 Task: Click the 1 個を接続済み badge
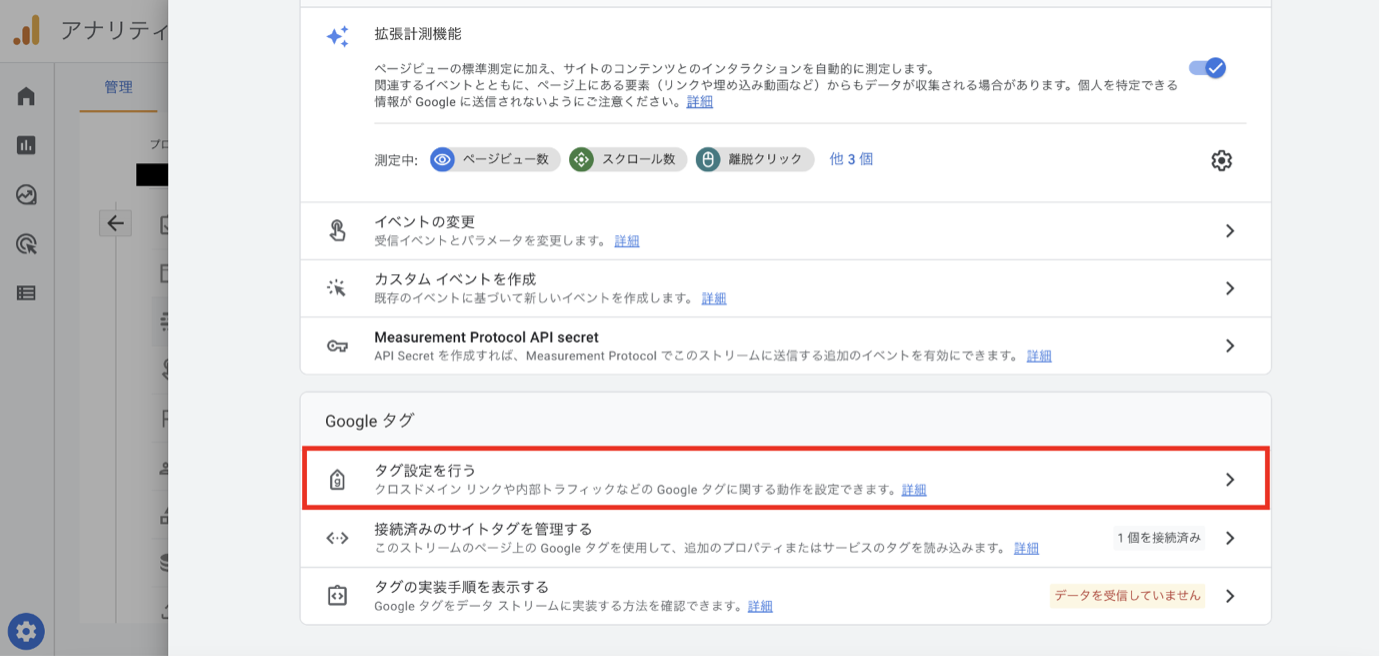pyautogui.click(x=1160, y=538)
